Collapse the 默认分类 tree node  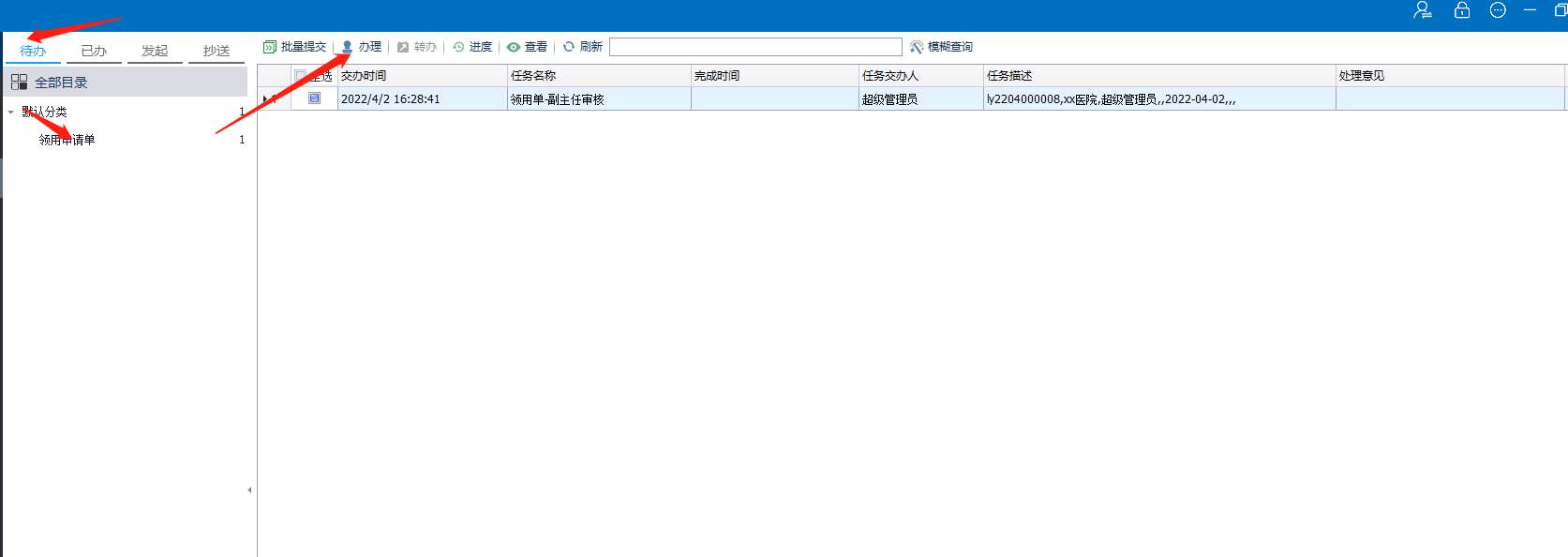point(10,113)
